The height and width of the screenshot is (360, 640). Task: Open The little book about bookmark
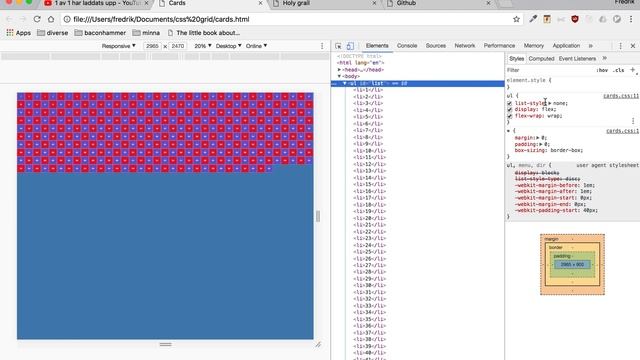coord(204,33)
